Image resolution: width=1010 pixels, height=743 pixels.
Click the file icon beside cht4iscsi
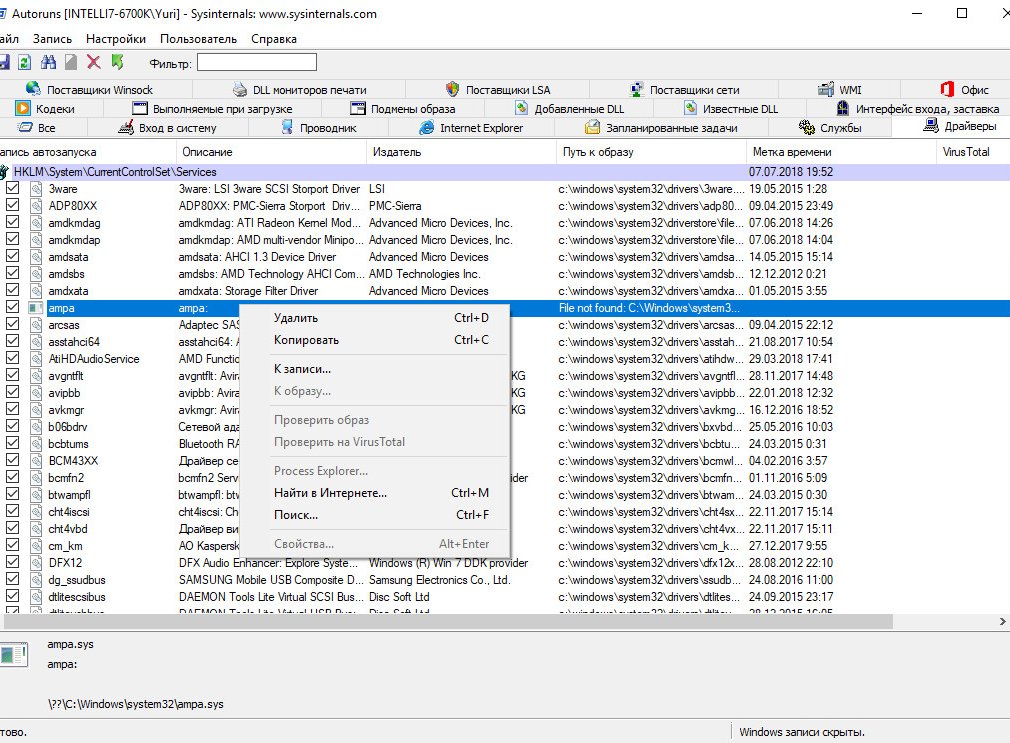[36, 512]
